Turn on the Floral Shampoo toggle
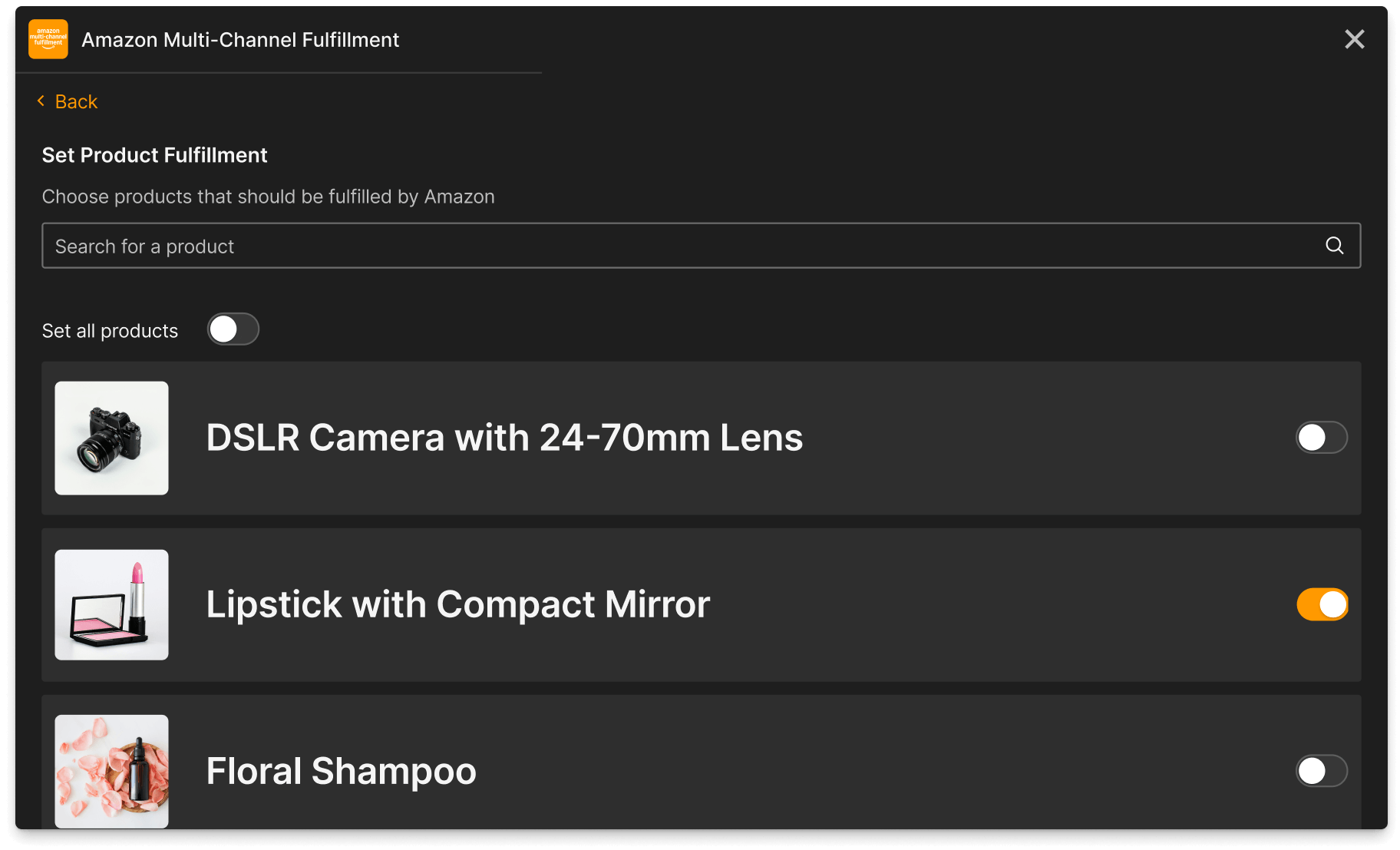1400x850 pixels. (x=1321, y=771)
